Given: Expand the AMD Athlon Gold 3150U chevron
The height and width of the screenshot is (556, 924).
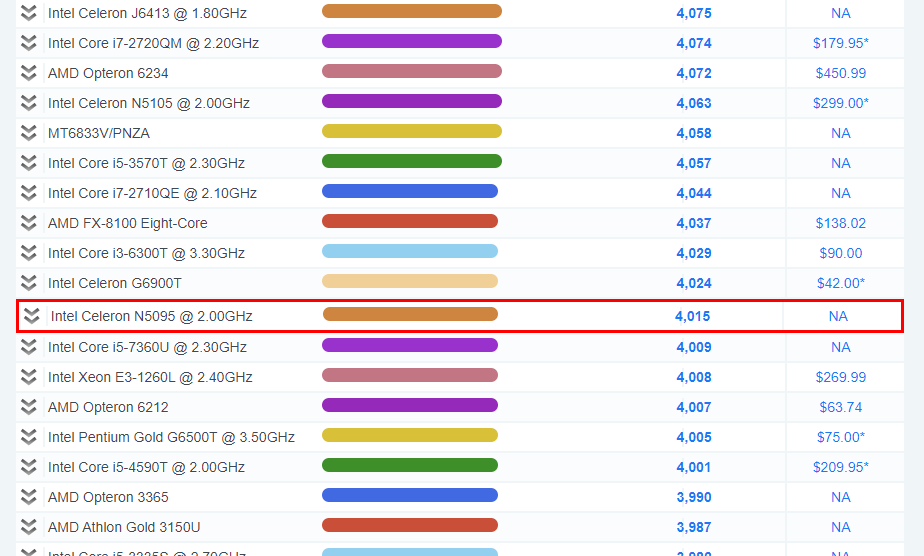Looking at the screenshot, I should (28, 527).
